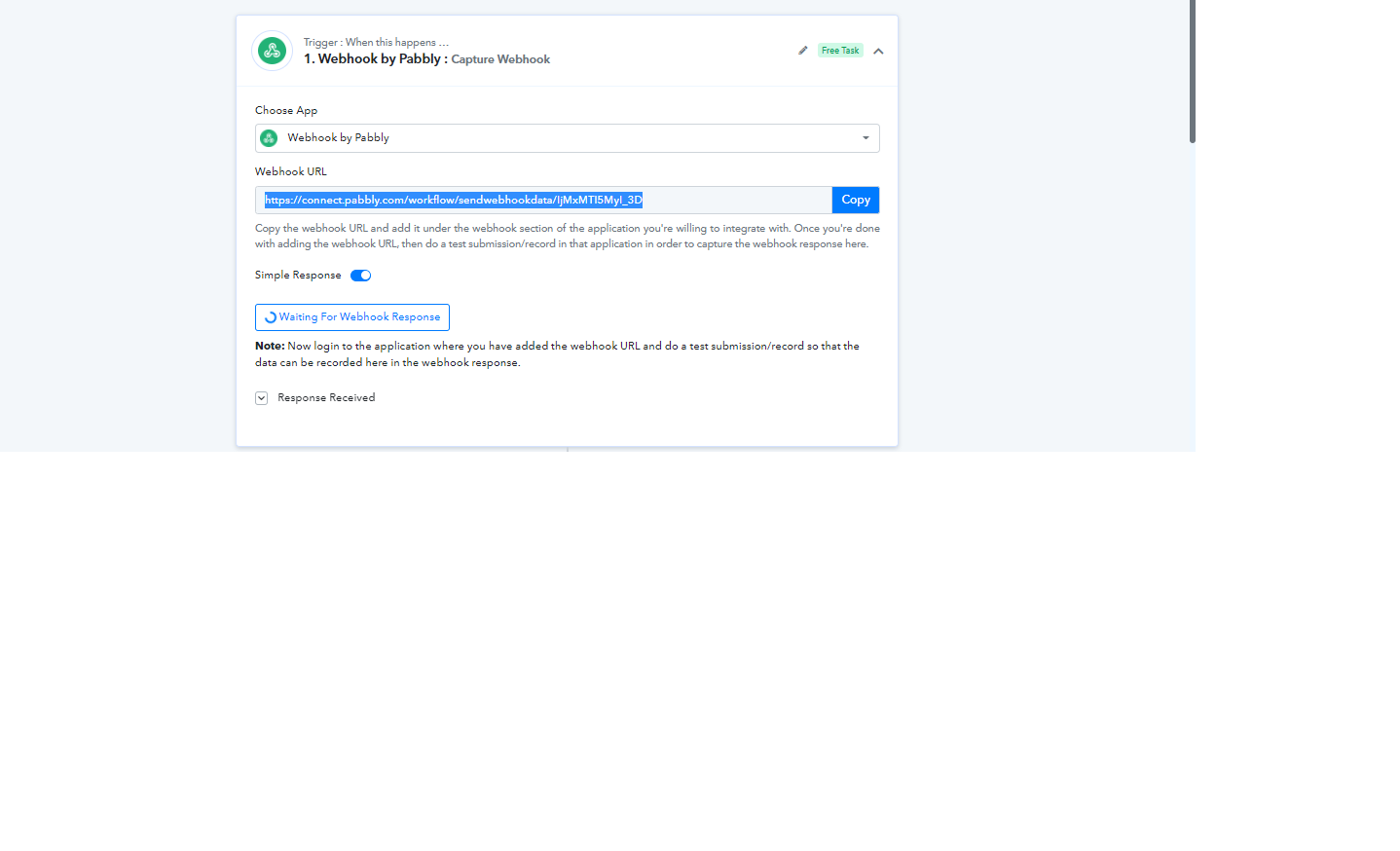This screenshot has width=1400, height=851.
Task: Toggle the Simple Response switch
Action: click(x=361, y=276)
